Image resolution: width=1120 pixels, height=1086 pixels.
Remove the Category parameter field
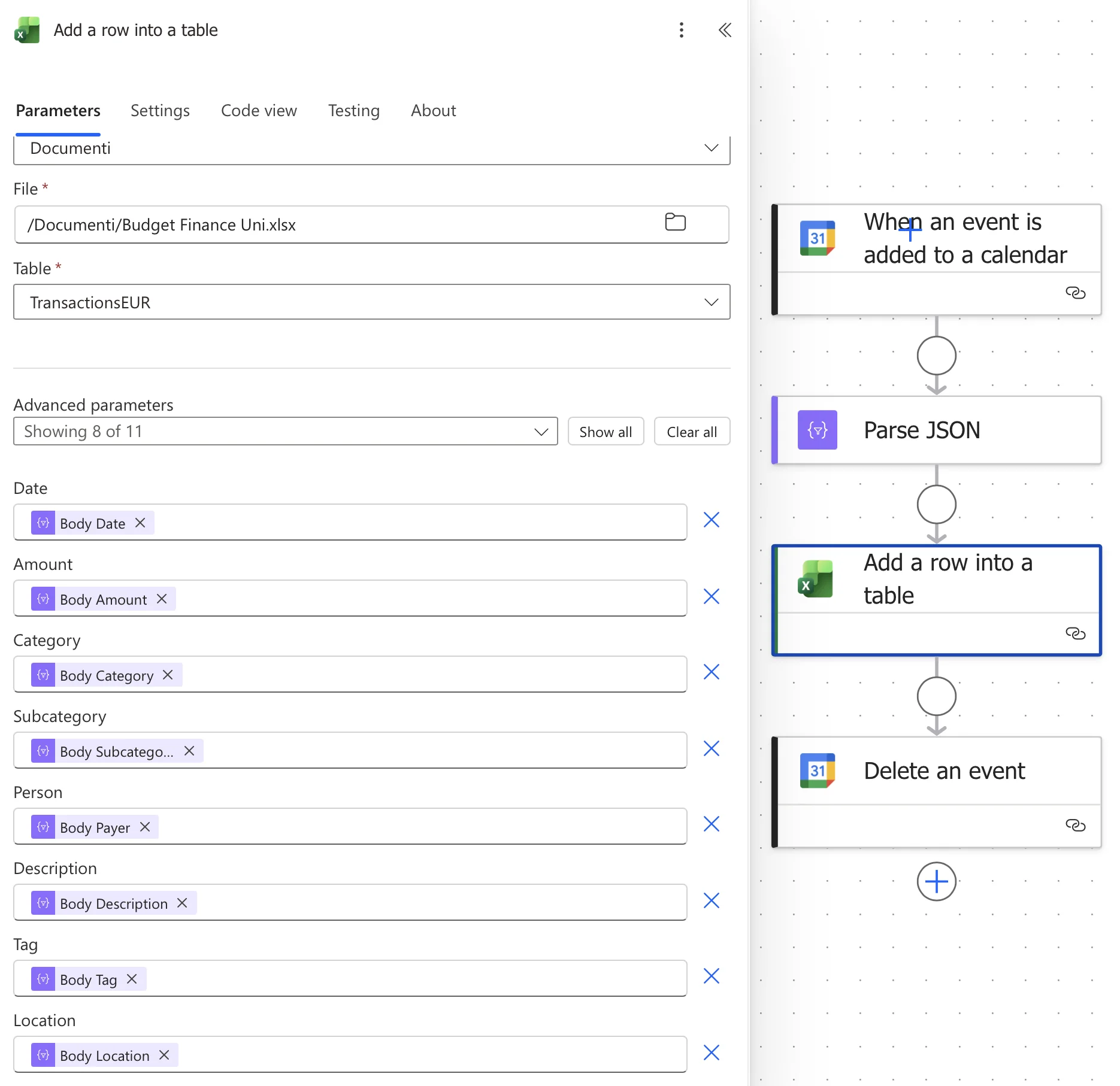pos(711,672)
